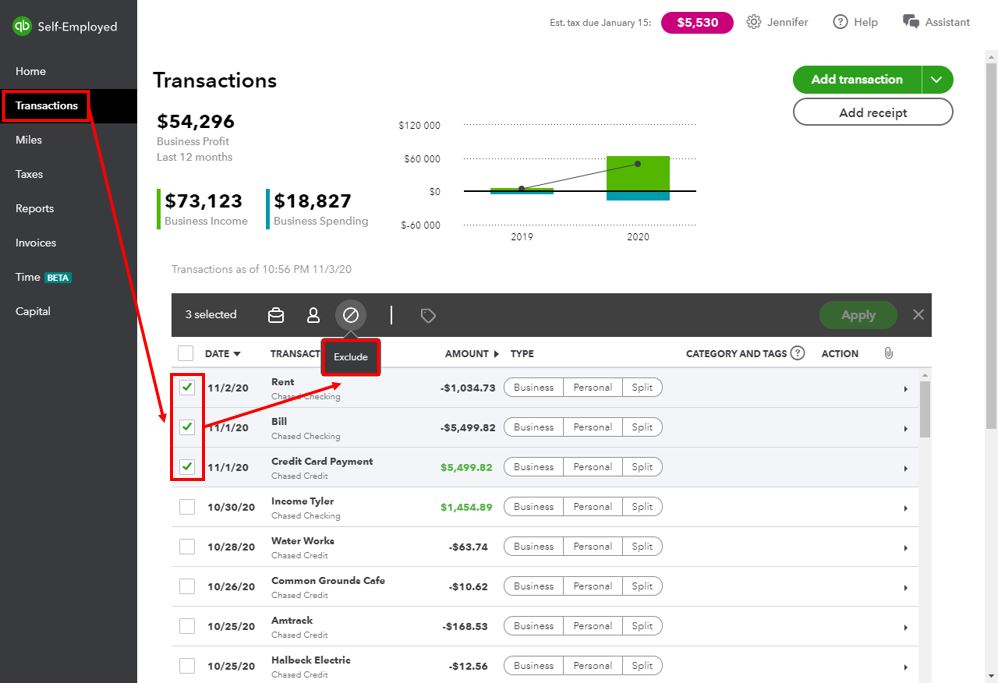Viewport: 998px width, 683px height.
Task: Toggle the select-all transactions checkbox
Action: [x=185, y=353]
